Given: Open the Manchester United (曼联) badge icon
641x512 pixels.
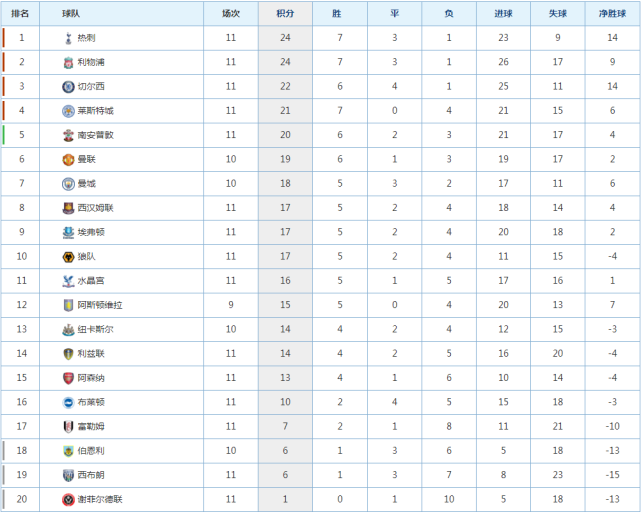Looking at the screenshot, I should tap(68, 159).
